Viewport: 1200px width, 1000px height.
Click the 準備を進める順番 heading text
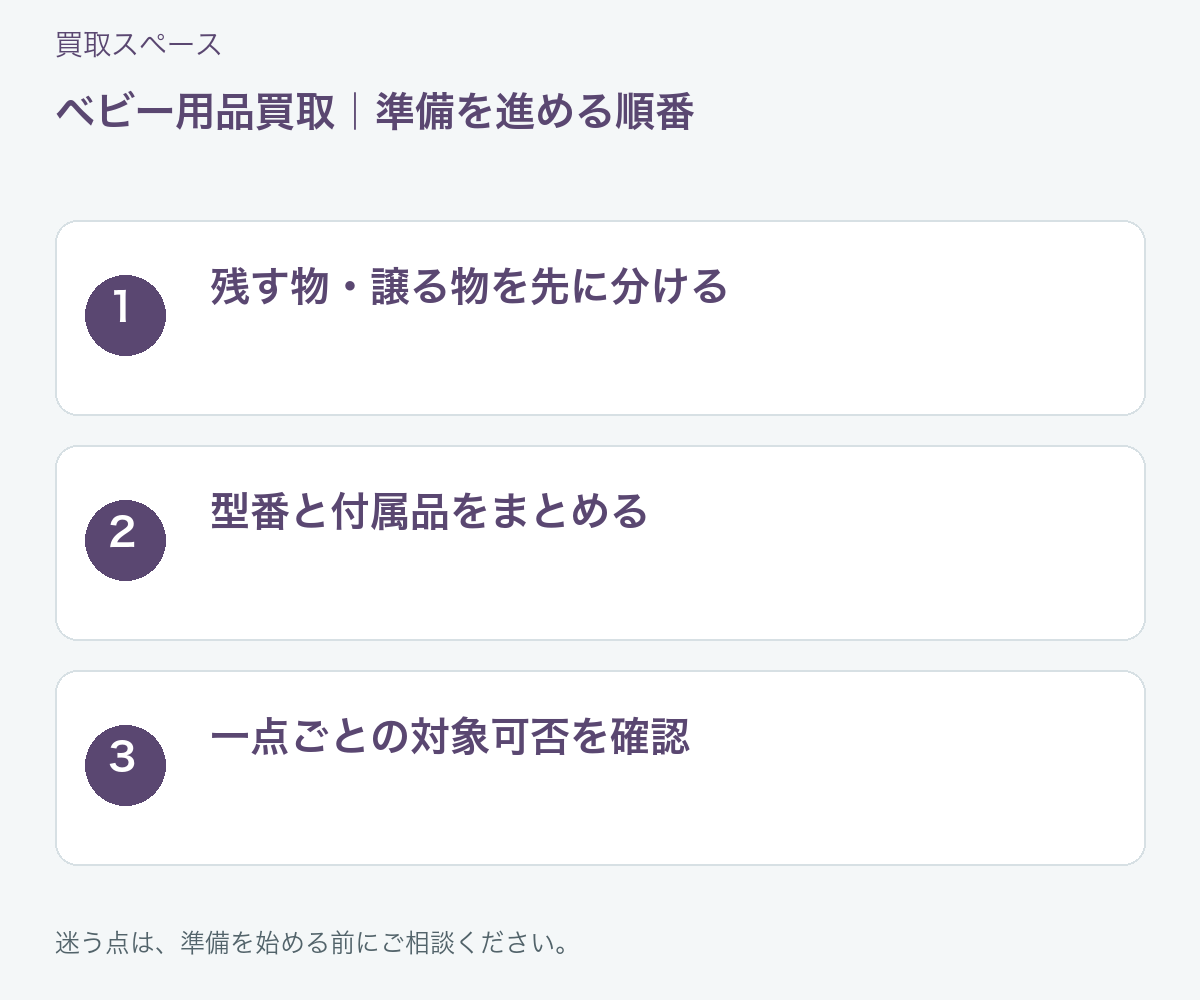(x=534, y=113)
